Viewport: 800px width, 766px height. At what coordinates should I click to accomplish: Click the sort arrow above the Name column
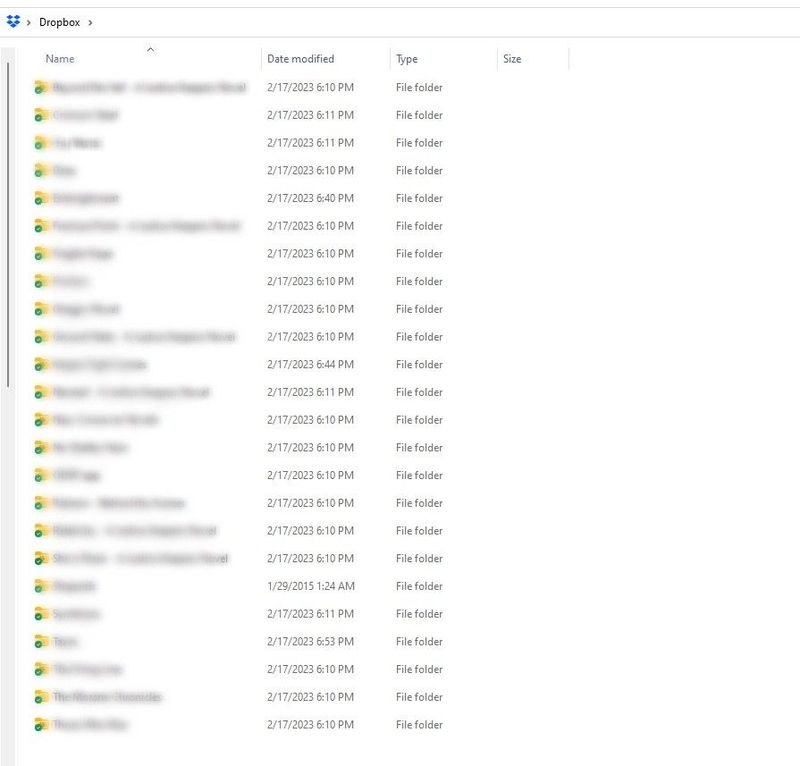click(x=151, y=50)
